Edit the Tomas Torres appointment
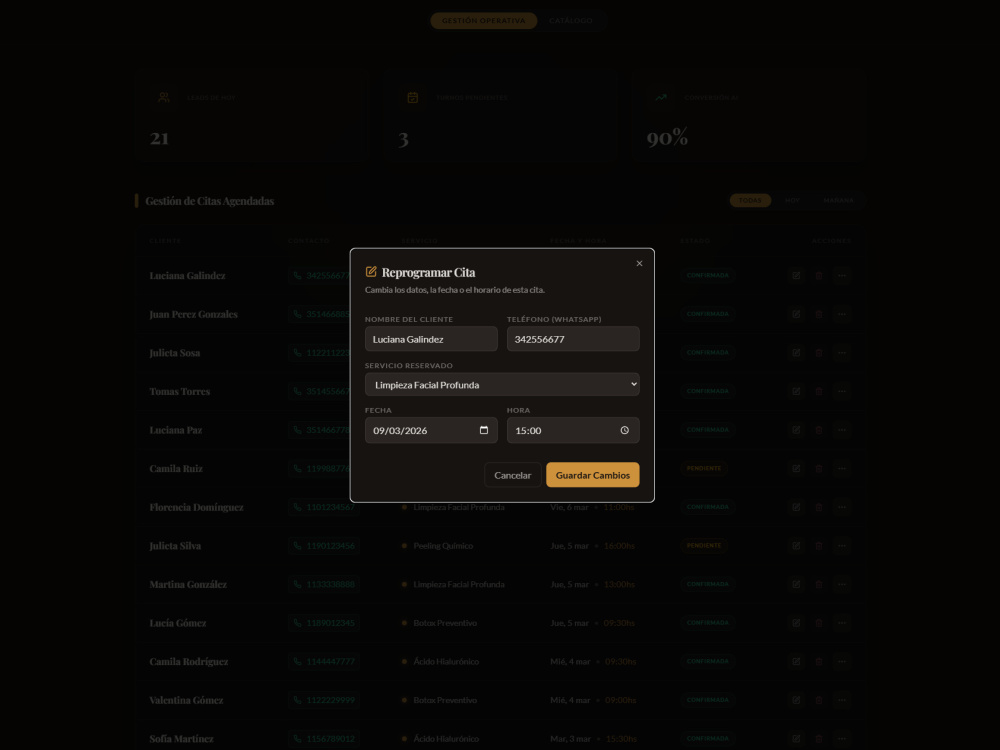This screenshot has height=750, width=1000. point(796,392)
